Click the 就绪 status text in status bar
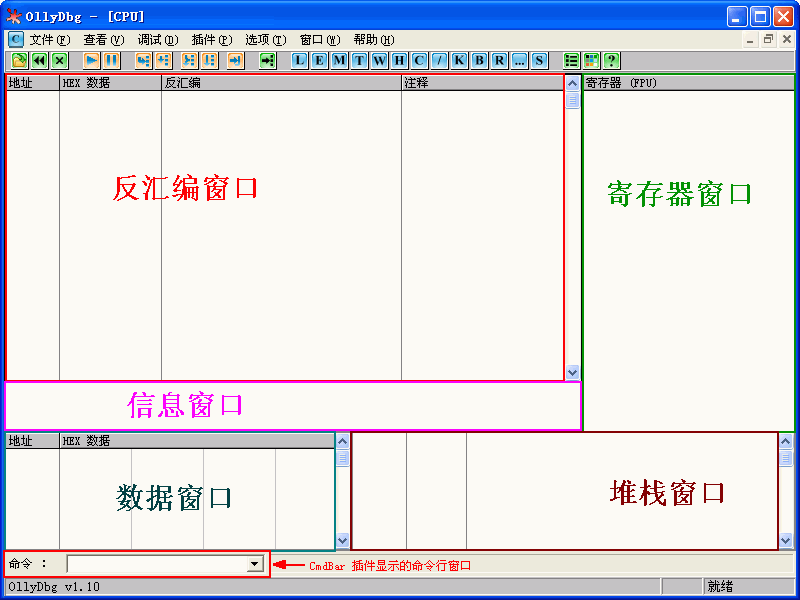 [x=720, y=586]
